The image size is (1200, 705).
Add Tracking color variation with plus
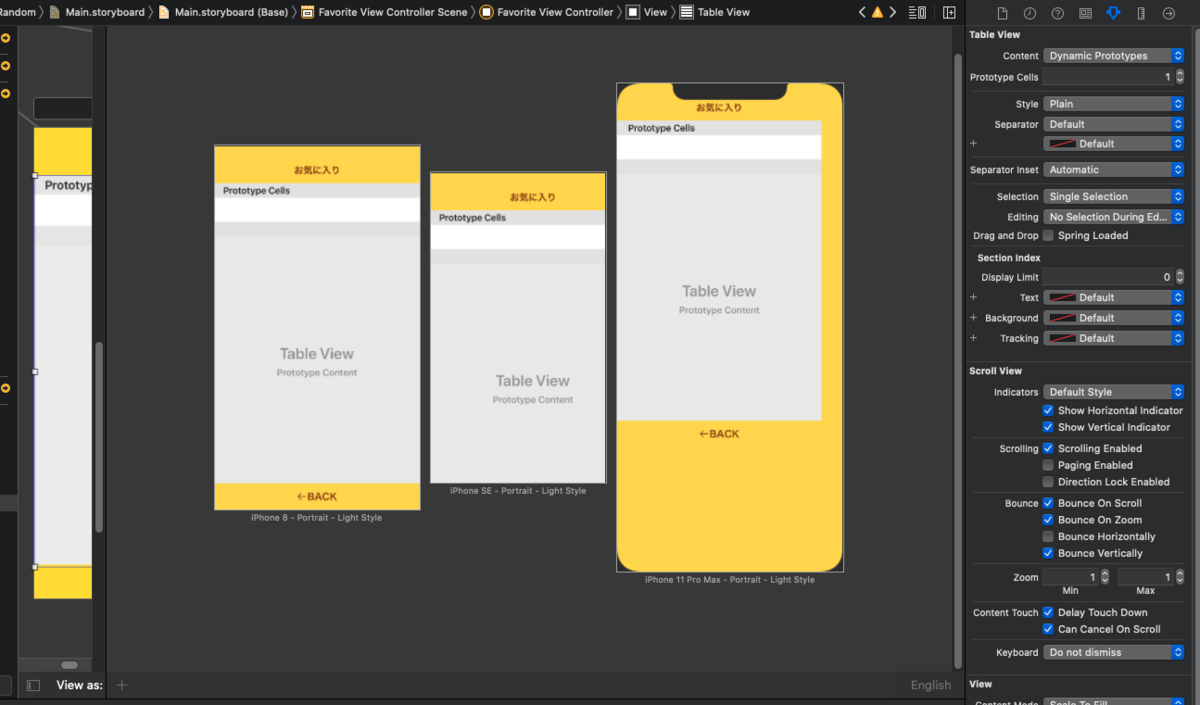point(973,338)
